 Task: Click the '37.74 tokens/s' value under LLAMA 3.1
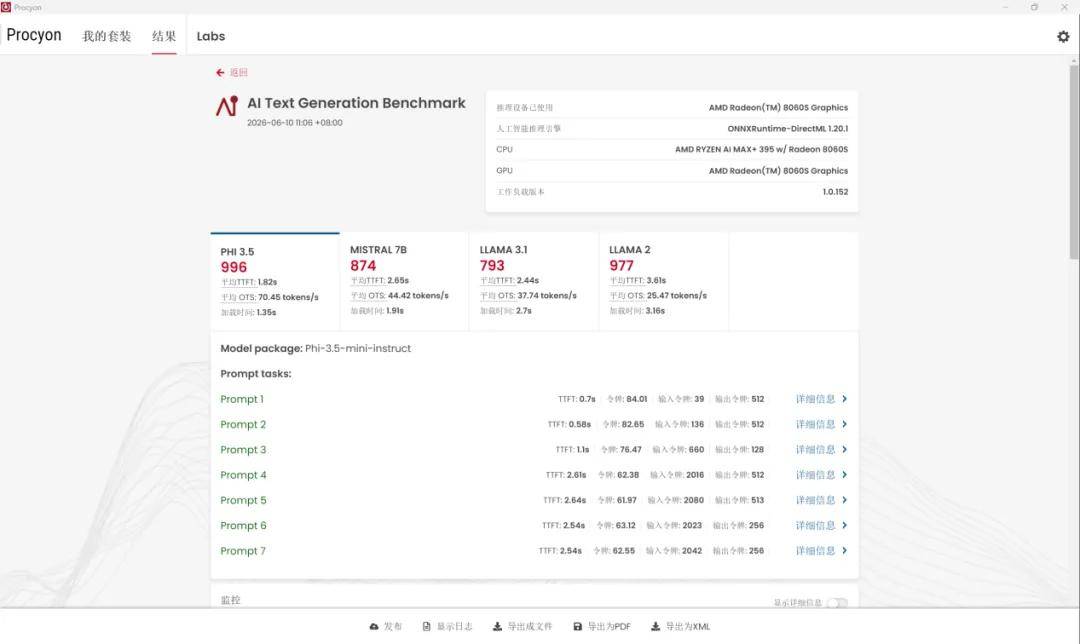click(547, 295)
